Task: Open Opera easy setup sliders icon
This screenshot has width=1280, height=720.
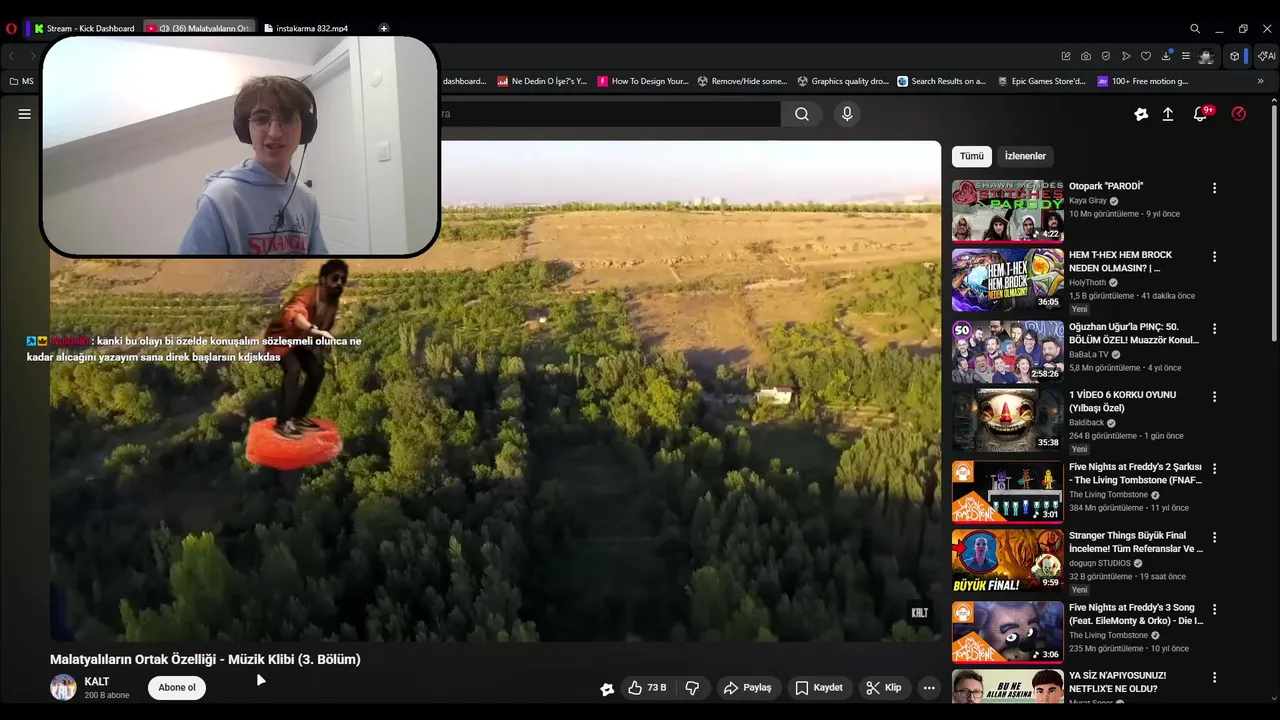Action: pos(1186,56)
